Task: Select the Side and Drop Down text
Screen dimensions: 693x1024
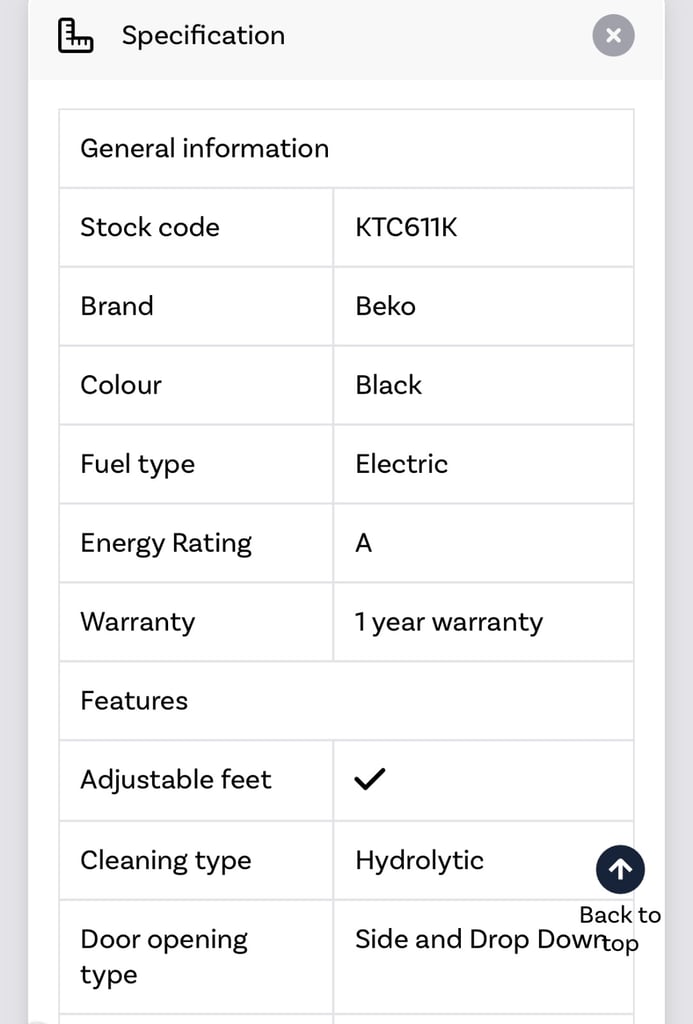Action: click(x=480, y=940)
